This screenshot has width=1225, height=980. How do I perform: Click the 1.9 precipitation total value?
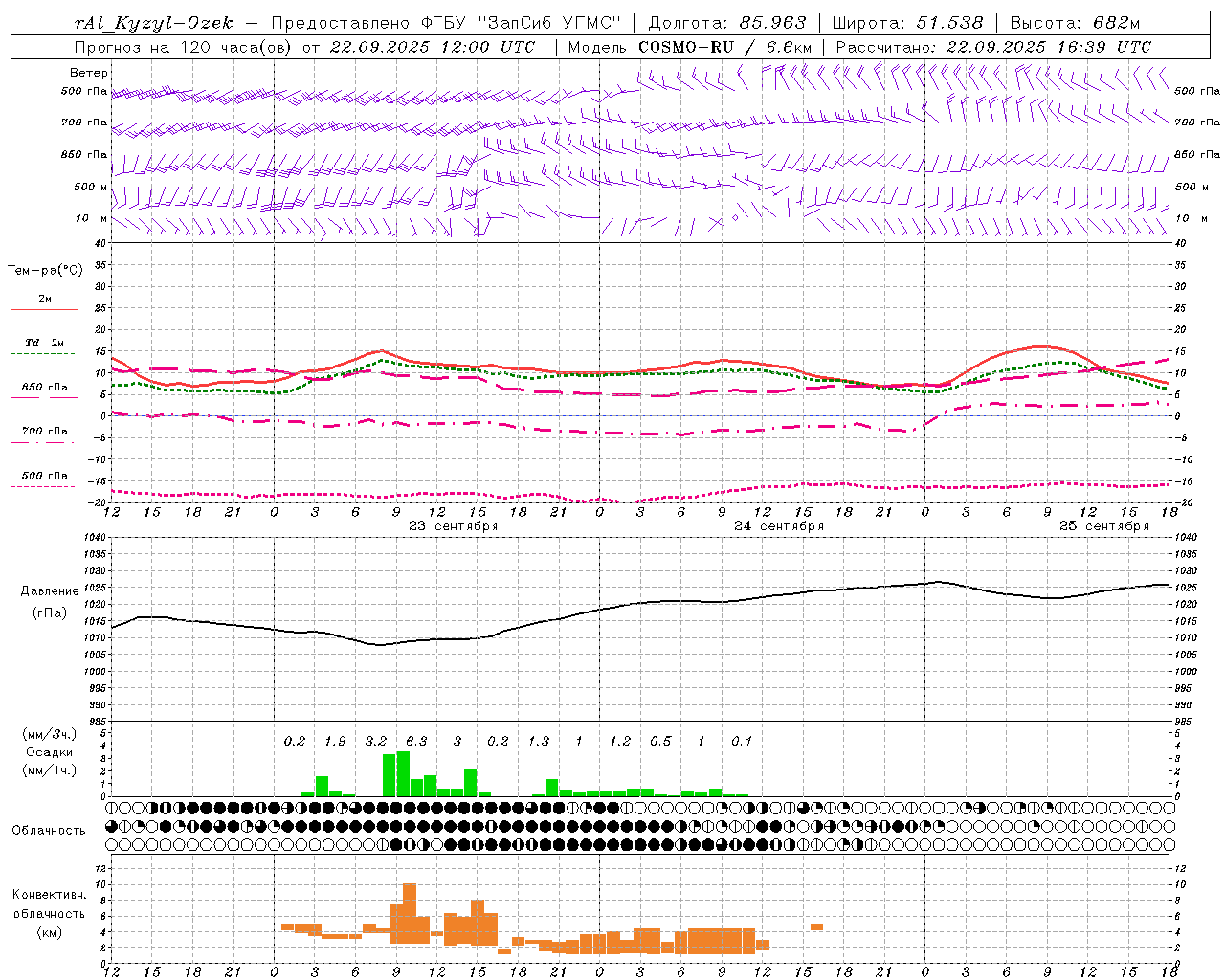[335, 741]
